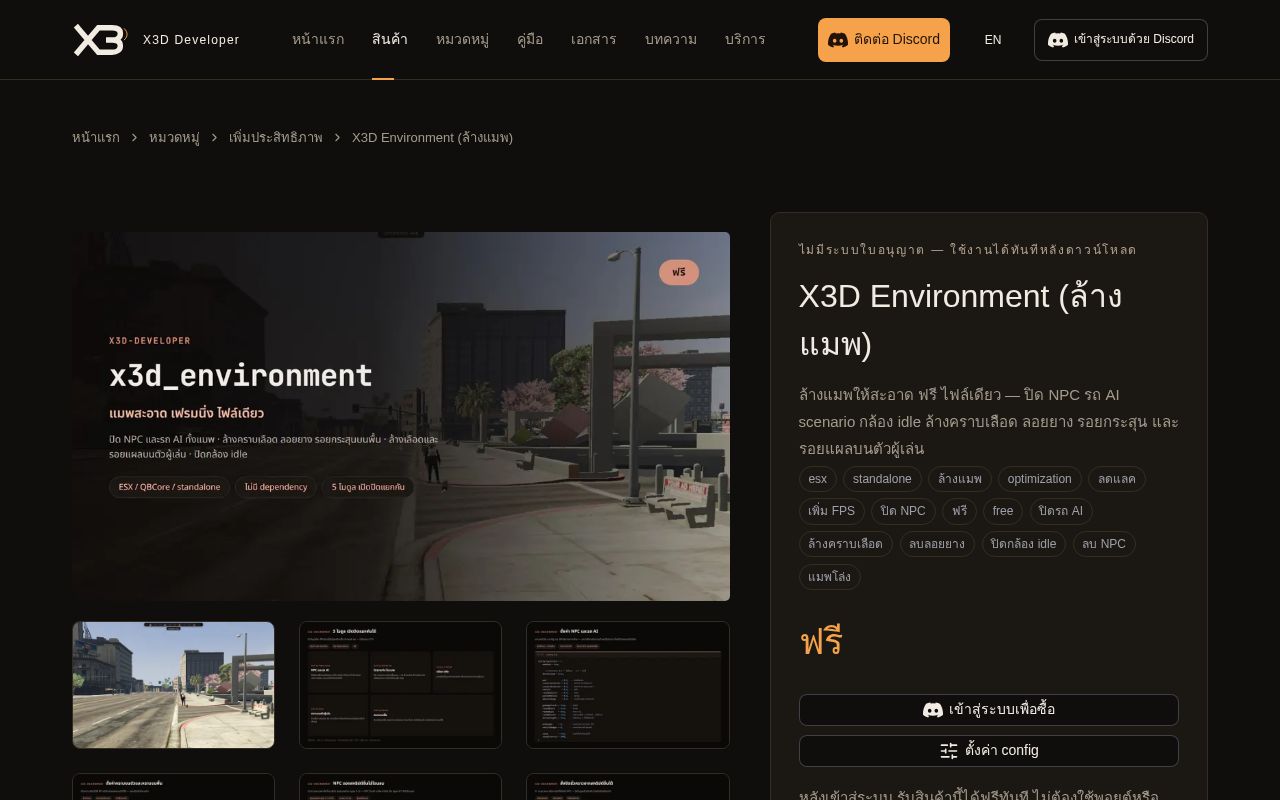Click the ล้างคราบเลือด tag

click(x=846, y=544)
